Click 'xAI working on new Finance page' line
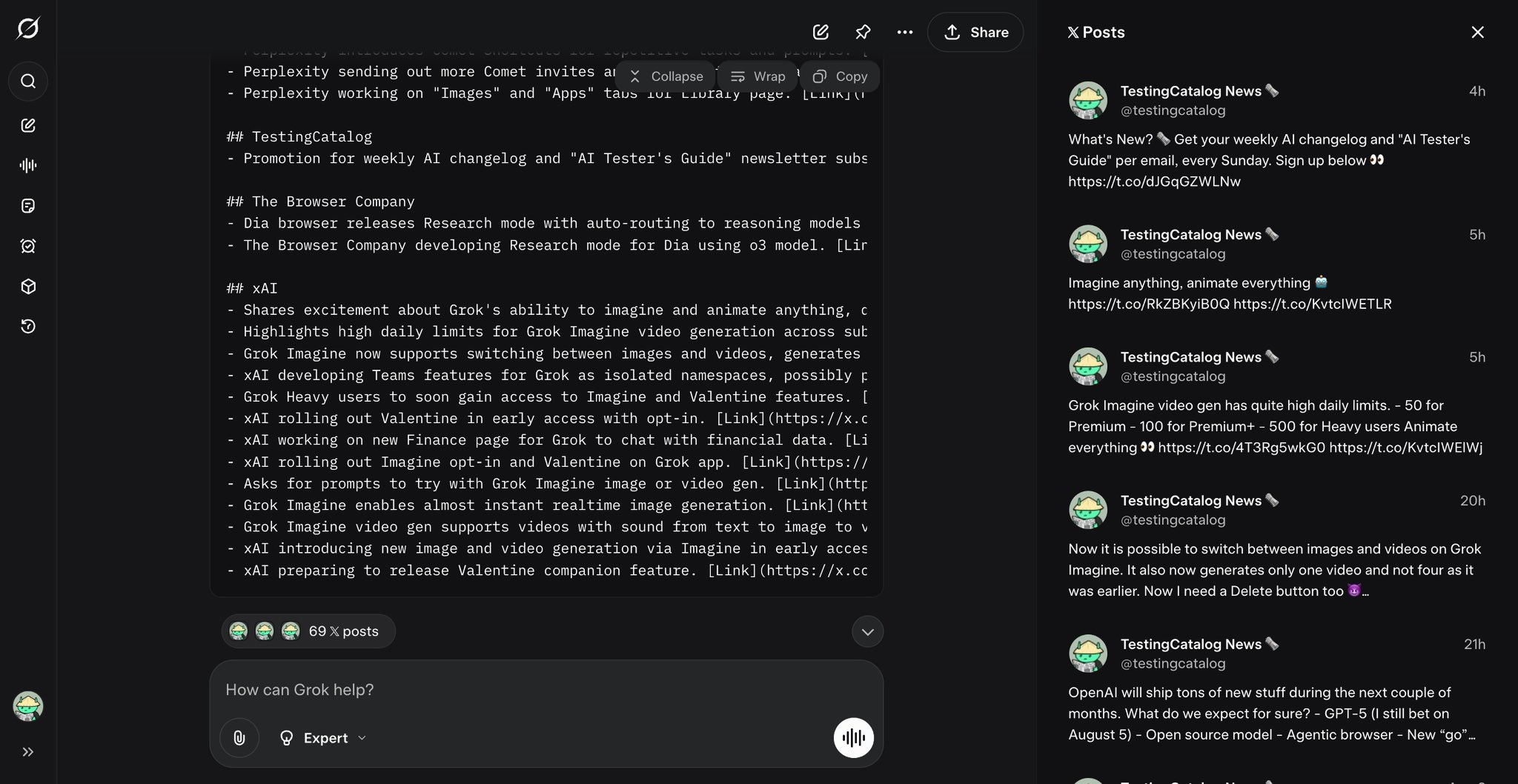1518x784 pixels. (546, 440)
